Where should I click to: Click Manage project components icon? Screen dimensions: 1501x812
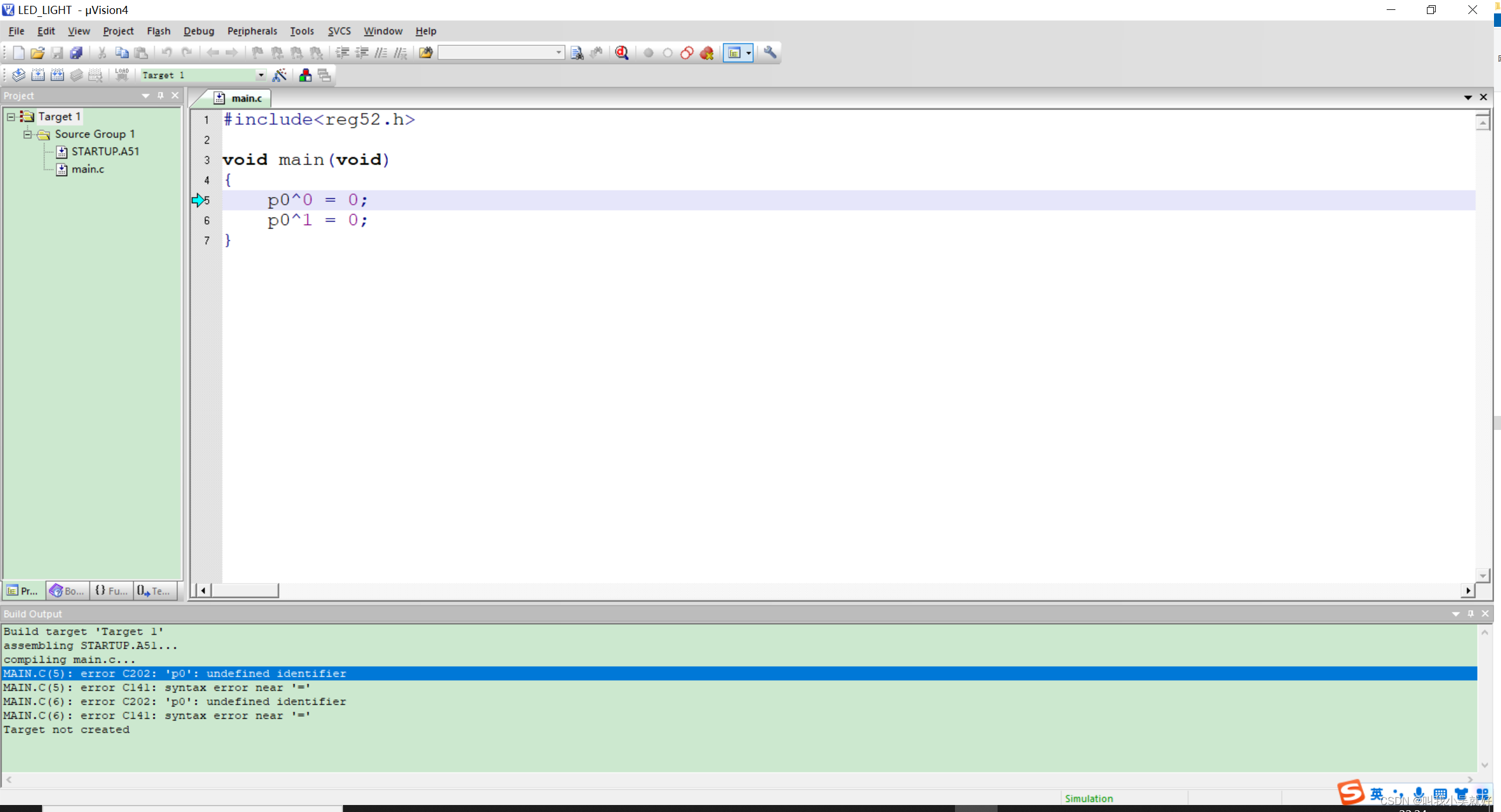(x=305, y=75)
